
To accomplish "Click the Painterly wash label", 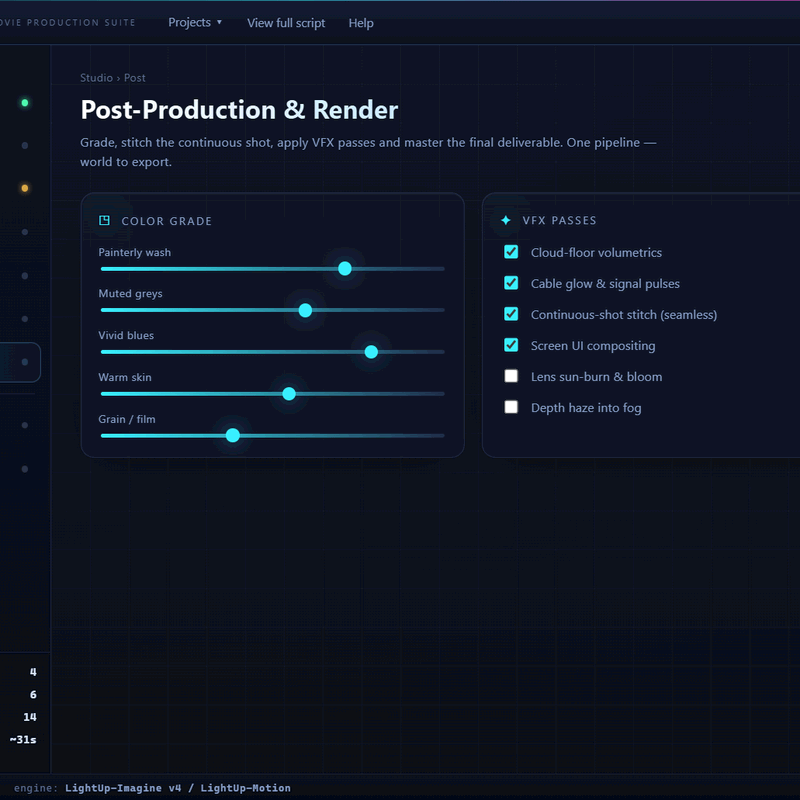I will (x=135, y=253).
